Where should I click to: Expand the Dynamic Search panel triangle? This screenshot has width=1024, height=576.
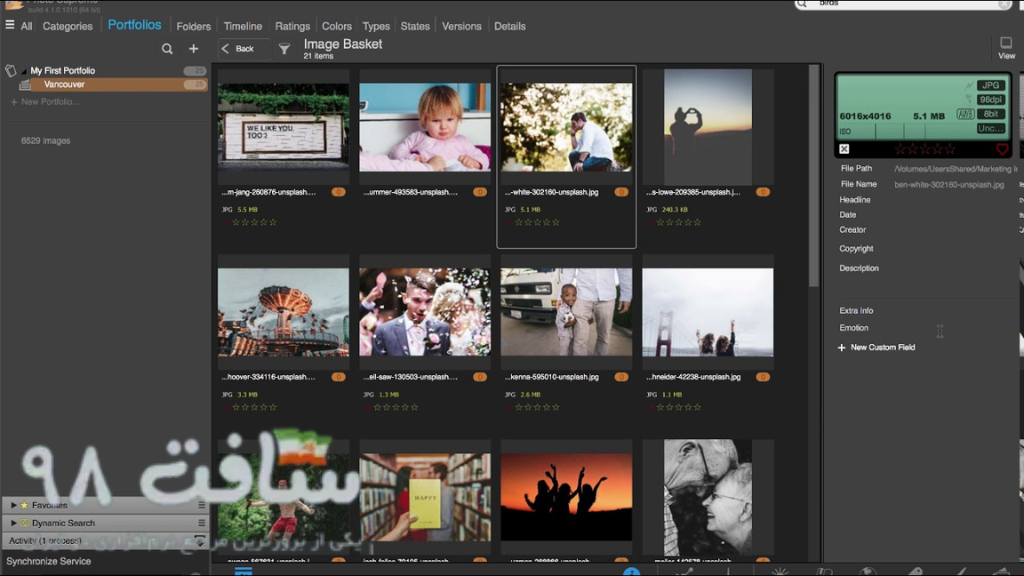tap(13, 522)
